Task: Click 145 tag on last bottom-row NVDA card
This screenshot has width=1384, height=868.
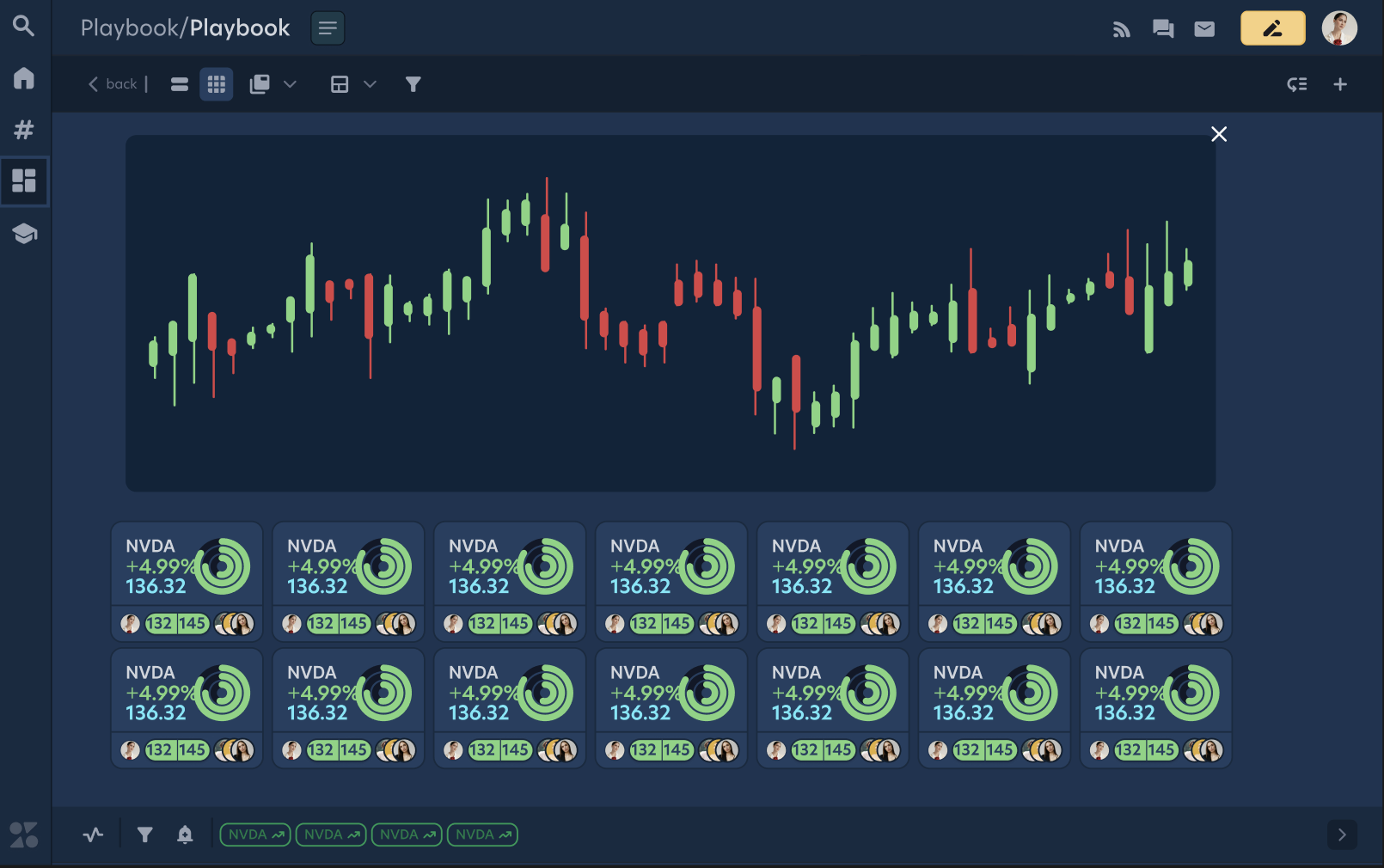Action: pyautogui.click(x=1161, y=750)
